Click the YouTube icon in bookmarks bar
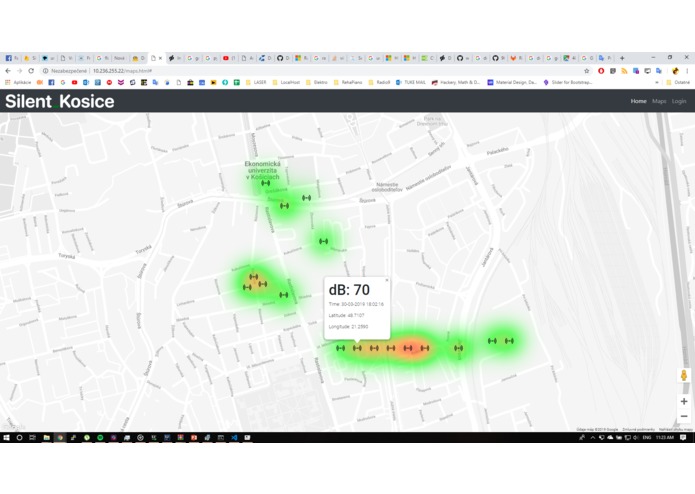Screen dimensions: 695x494 (x=74, y=82)
